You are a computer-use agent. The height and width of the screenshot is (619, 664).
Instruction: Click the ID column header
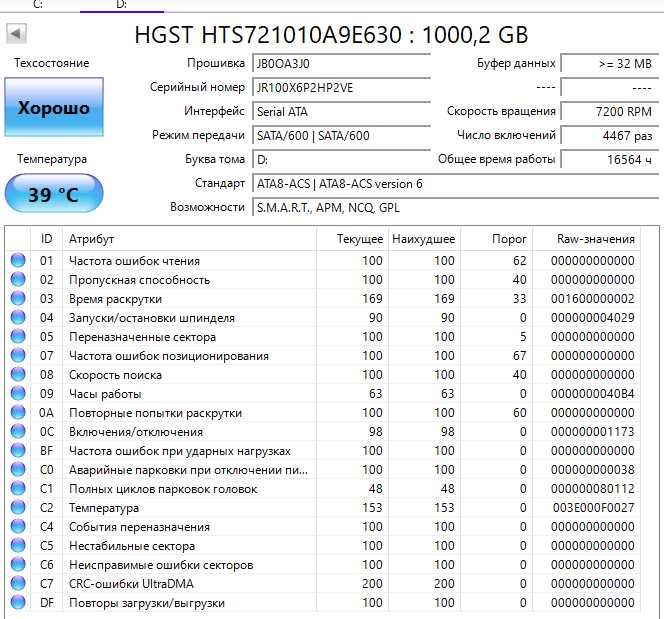click(47, 239)
